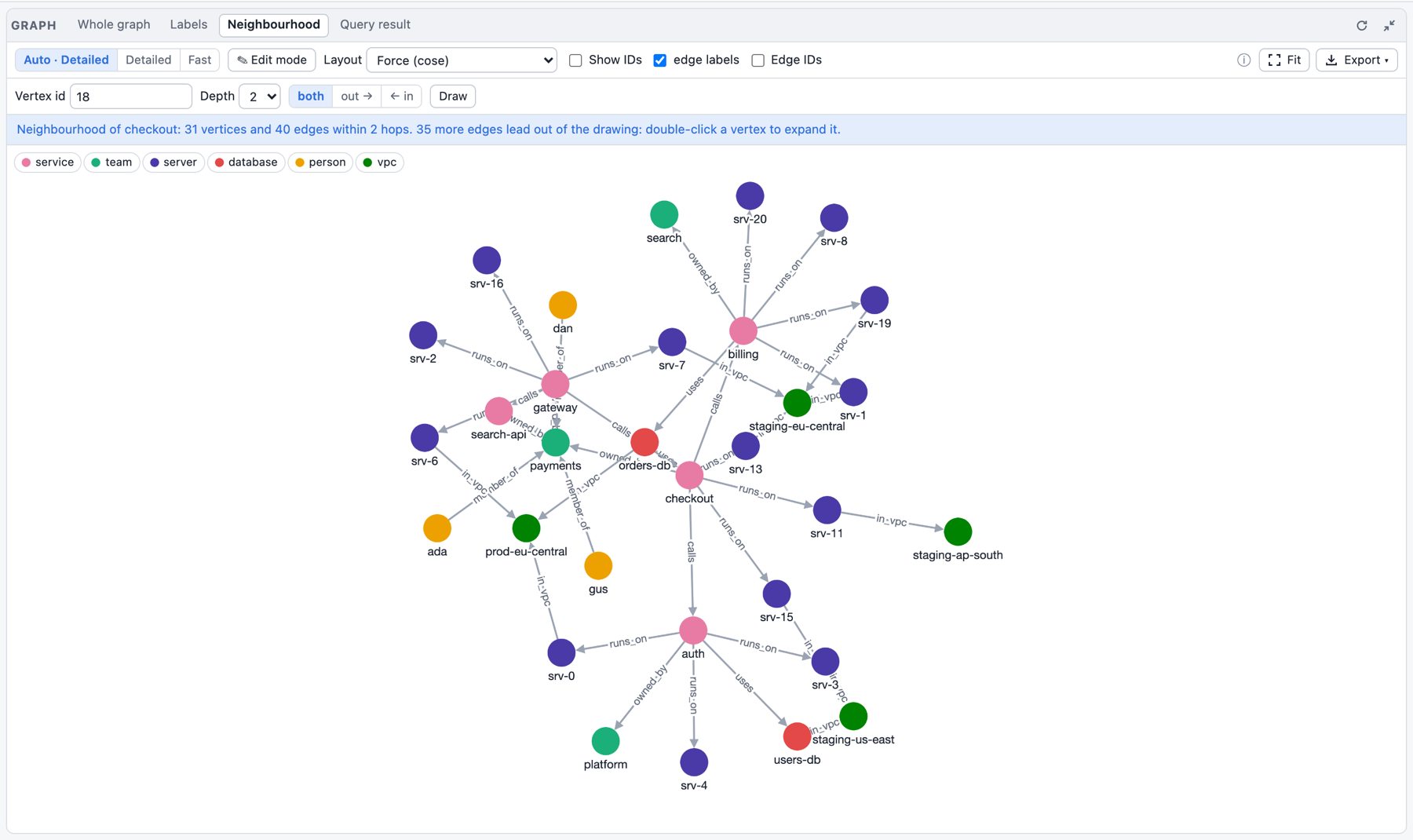Click the person legend chip
The image size is (1413, 840).
pos(319,163)
